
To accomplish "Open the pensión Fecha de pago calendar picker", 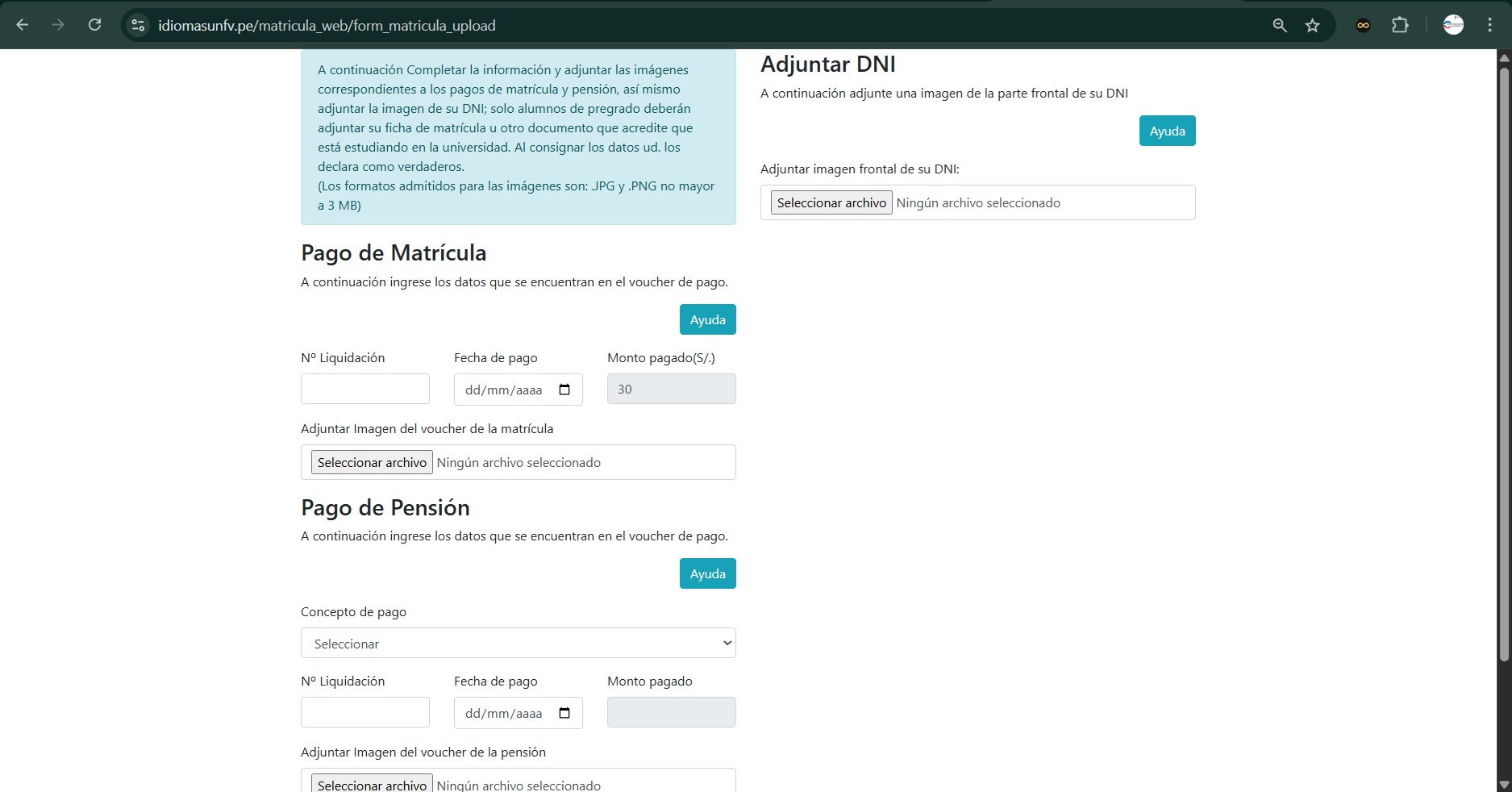I will [x=564, y=713].
